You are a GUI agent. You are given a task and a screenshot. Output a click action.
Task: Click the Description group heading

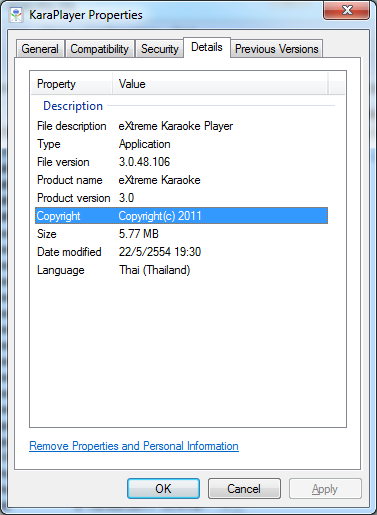[73, 106]
